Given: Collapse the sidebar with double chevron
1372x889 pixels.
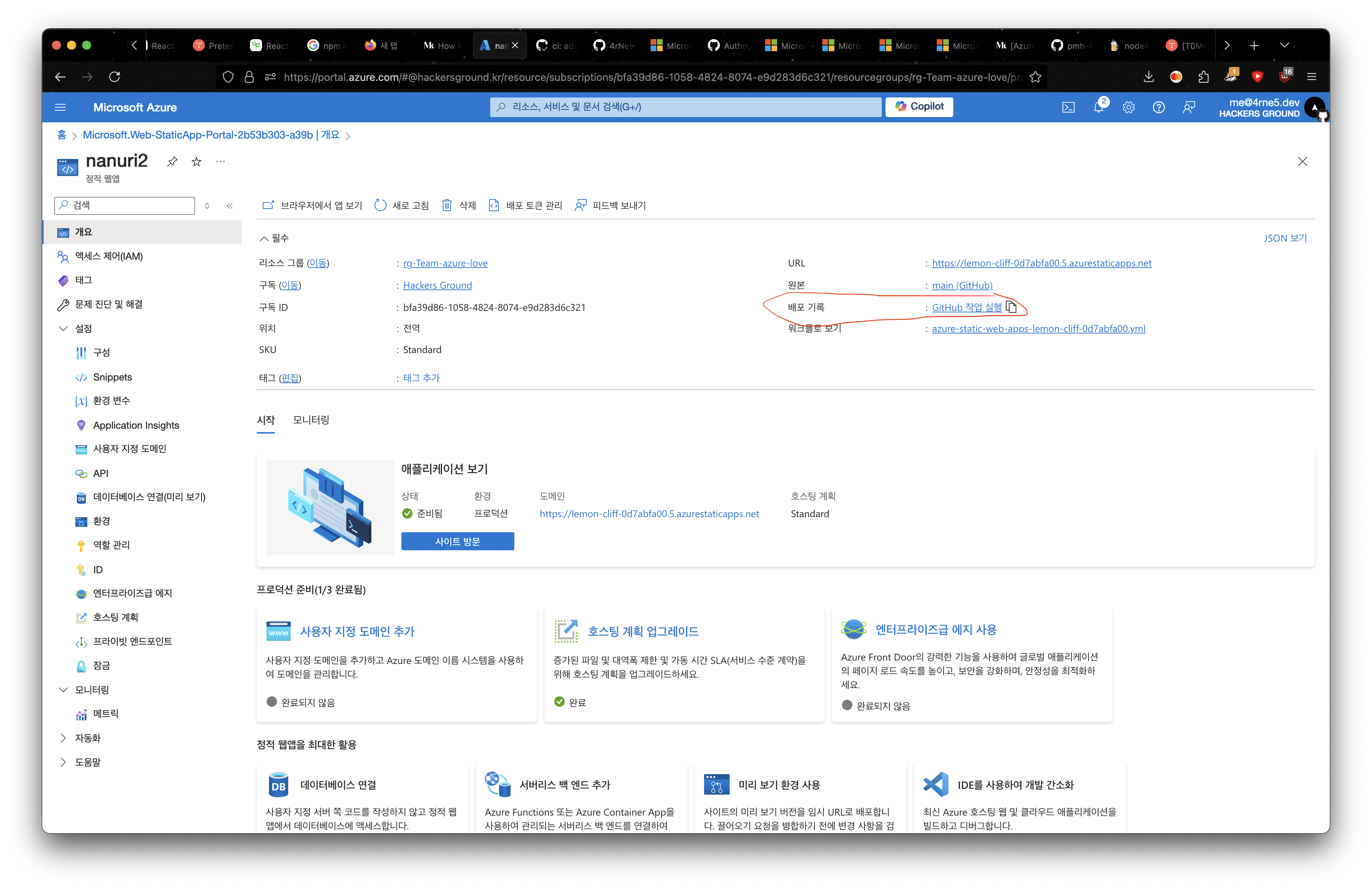Looking at the screenshot, I should [x=229, y=206].
